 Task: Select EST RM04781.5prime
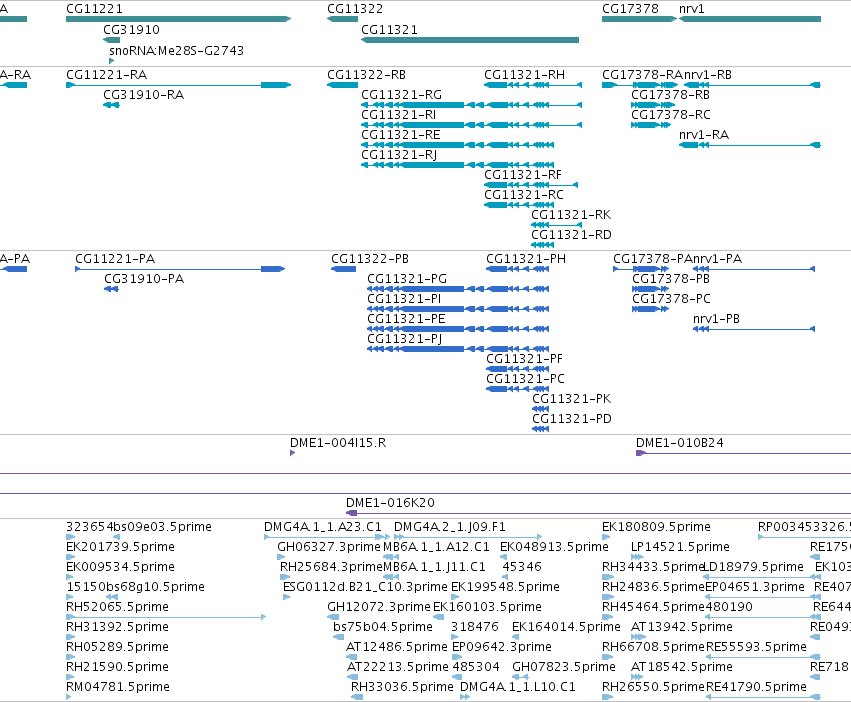118,687
